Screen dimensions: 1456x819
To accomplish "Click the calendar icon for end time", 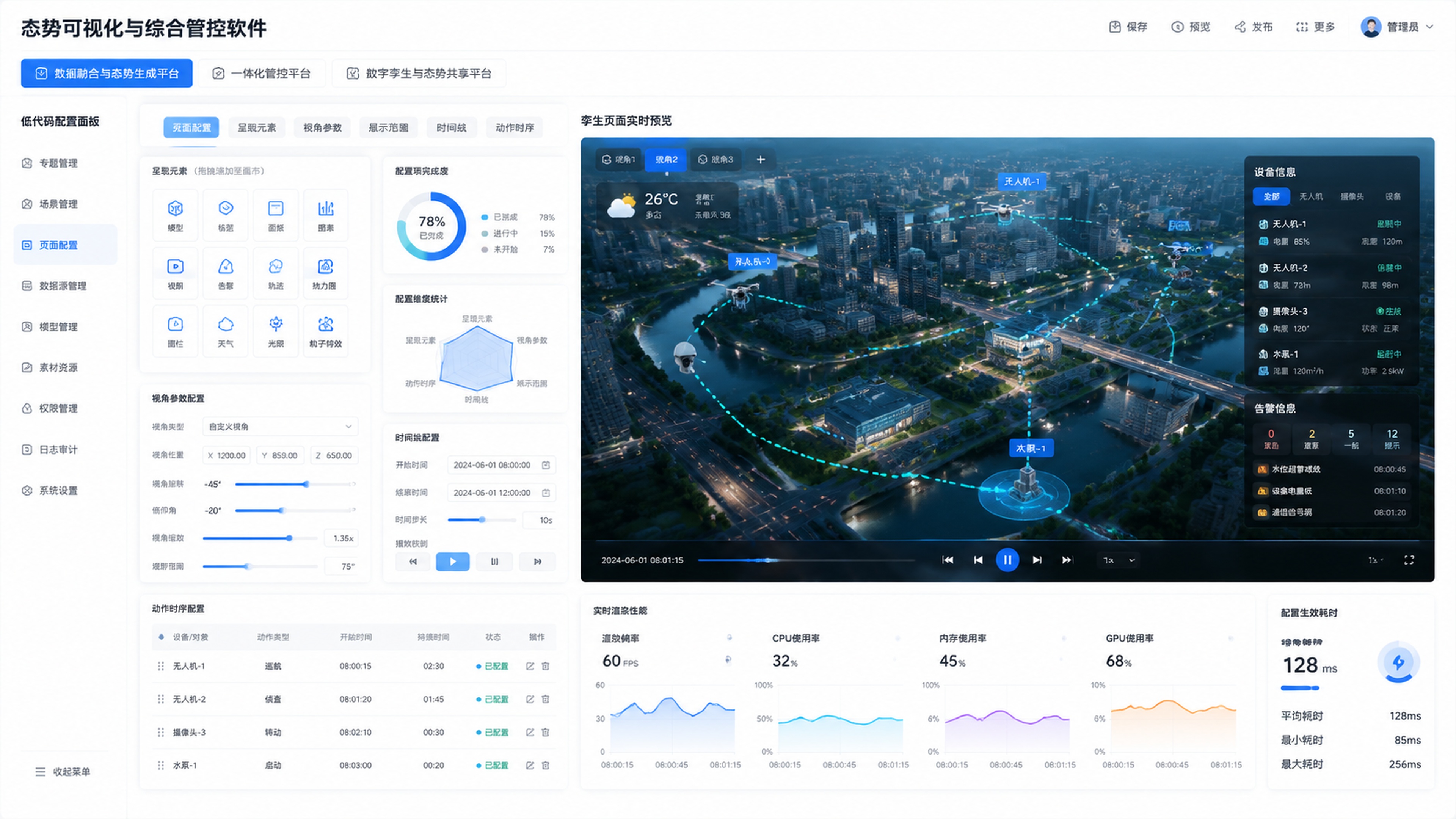I will [x=546, y=493].
